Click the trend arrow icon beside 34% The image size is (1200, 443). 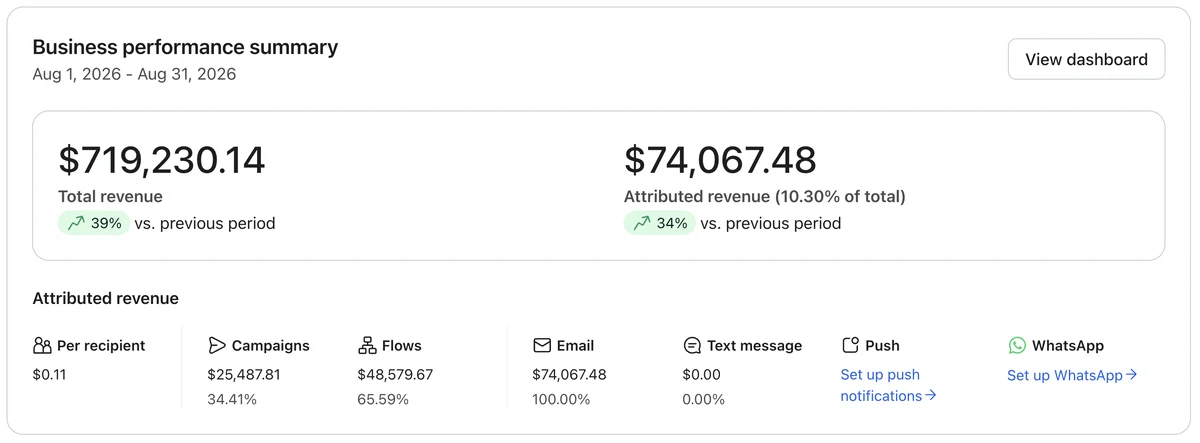pos(642,223)
